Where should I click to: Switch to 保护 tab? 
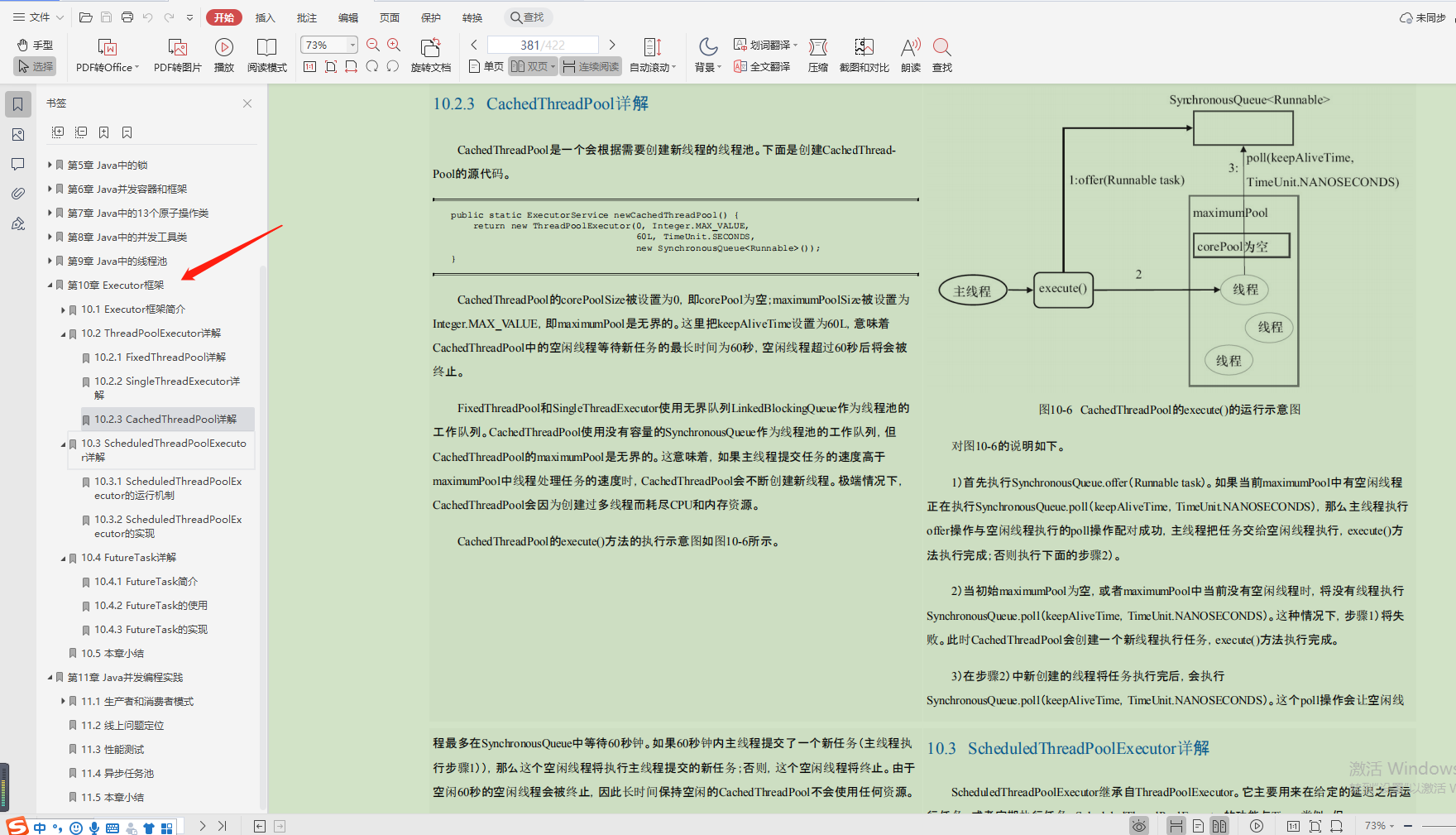click(431, 17)
